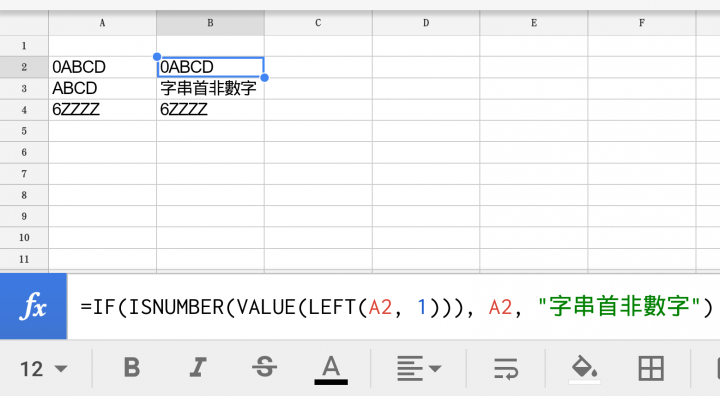The height and width of the screenshot is (396, 720).
Task: Open the cell borders tool
Action: point(651,368)
